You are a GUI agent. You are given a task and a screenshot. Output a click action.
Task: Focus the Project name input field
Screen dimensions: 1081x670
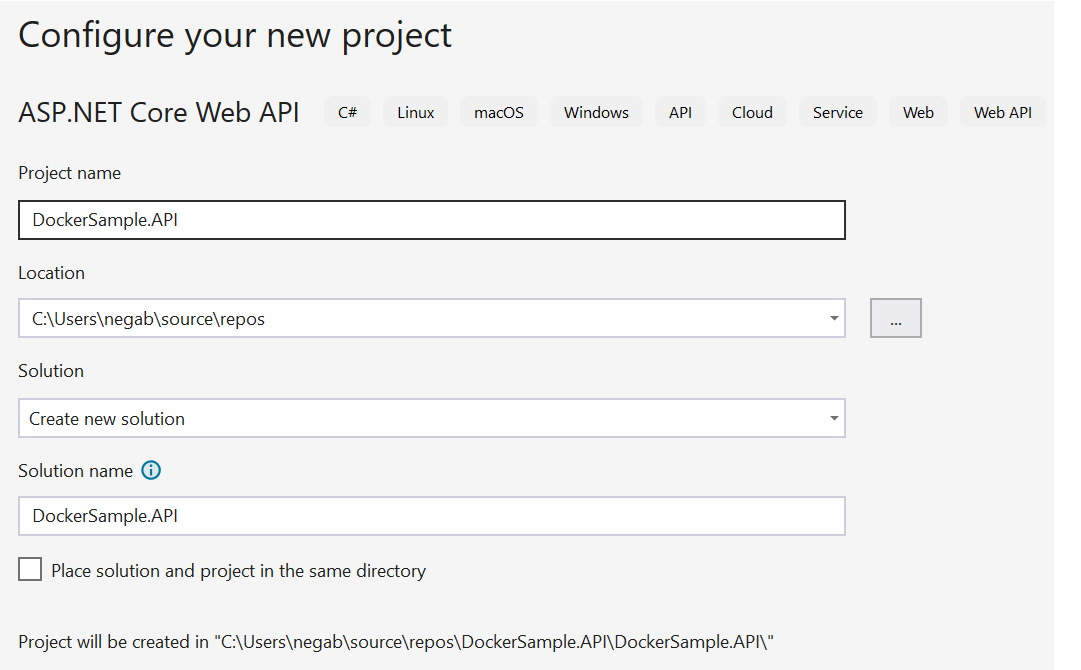pyautogui.click(x=432, y=220)
